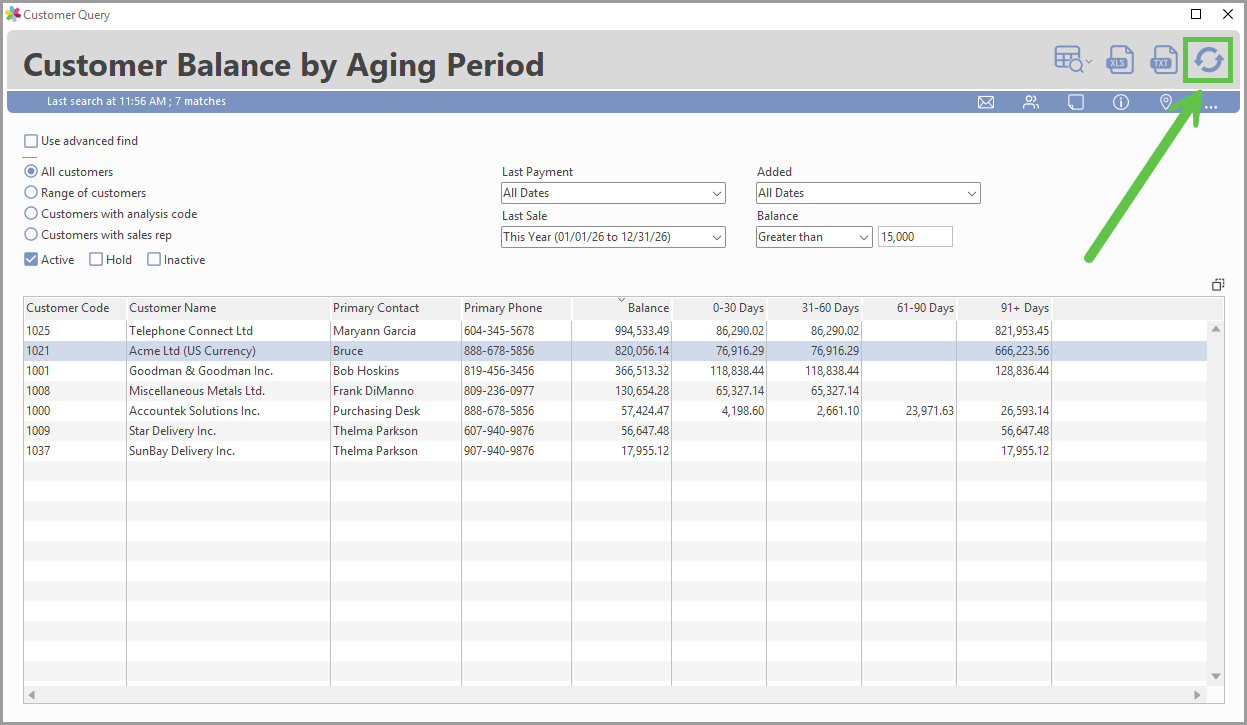
Task: Click the 61-90 Days column header
Action: 909,308
